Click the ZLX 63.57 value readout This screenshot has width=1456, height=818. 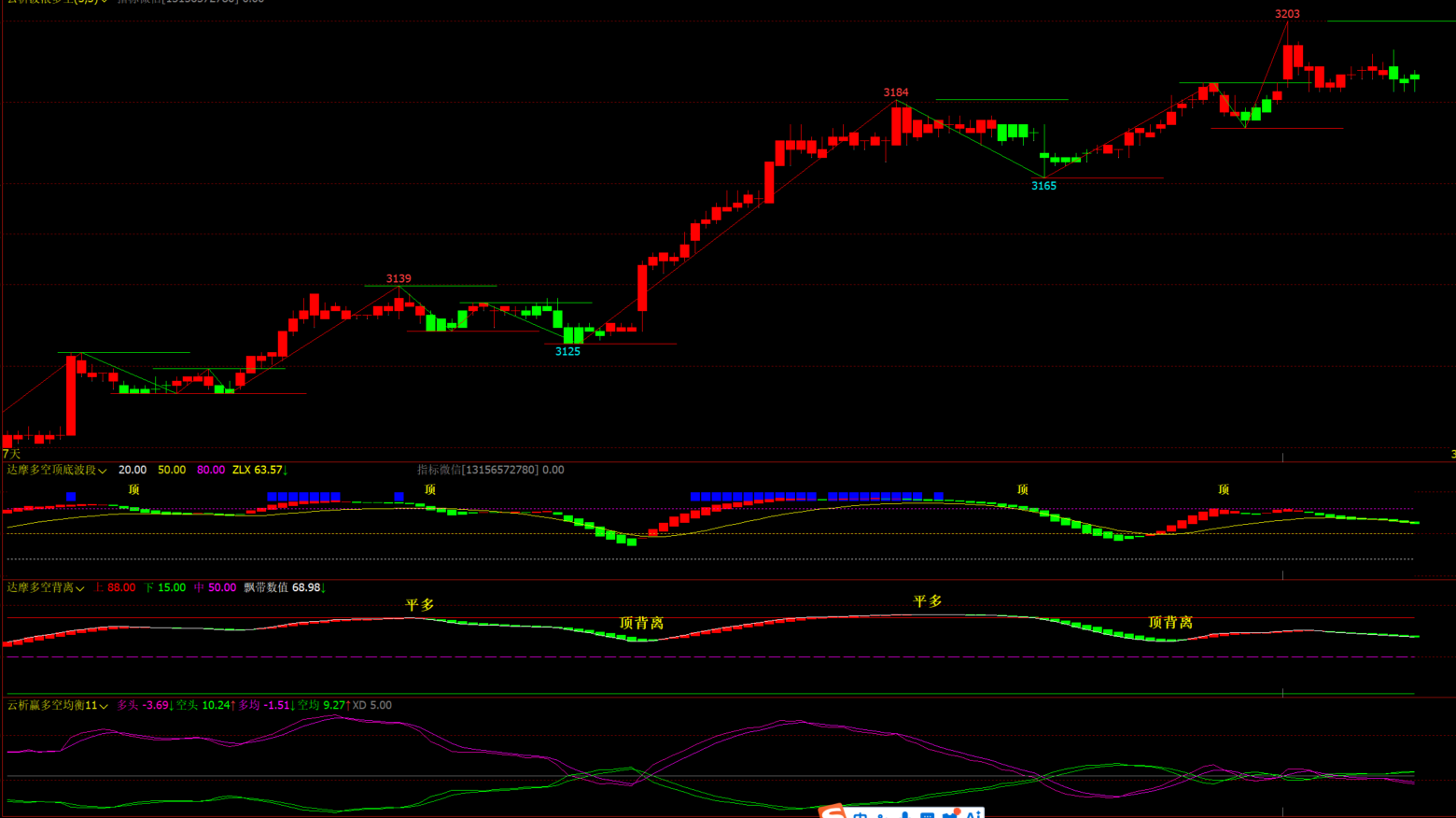click(x=259, y=470)
